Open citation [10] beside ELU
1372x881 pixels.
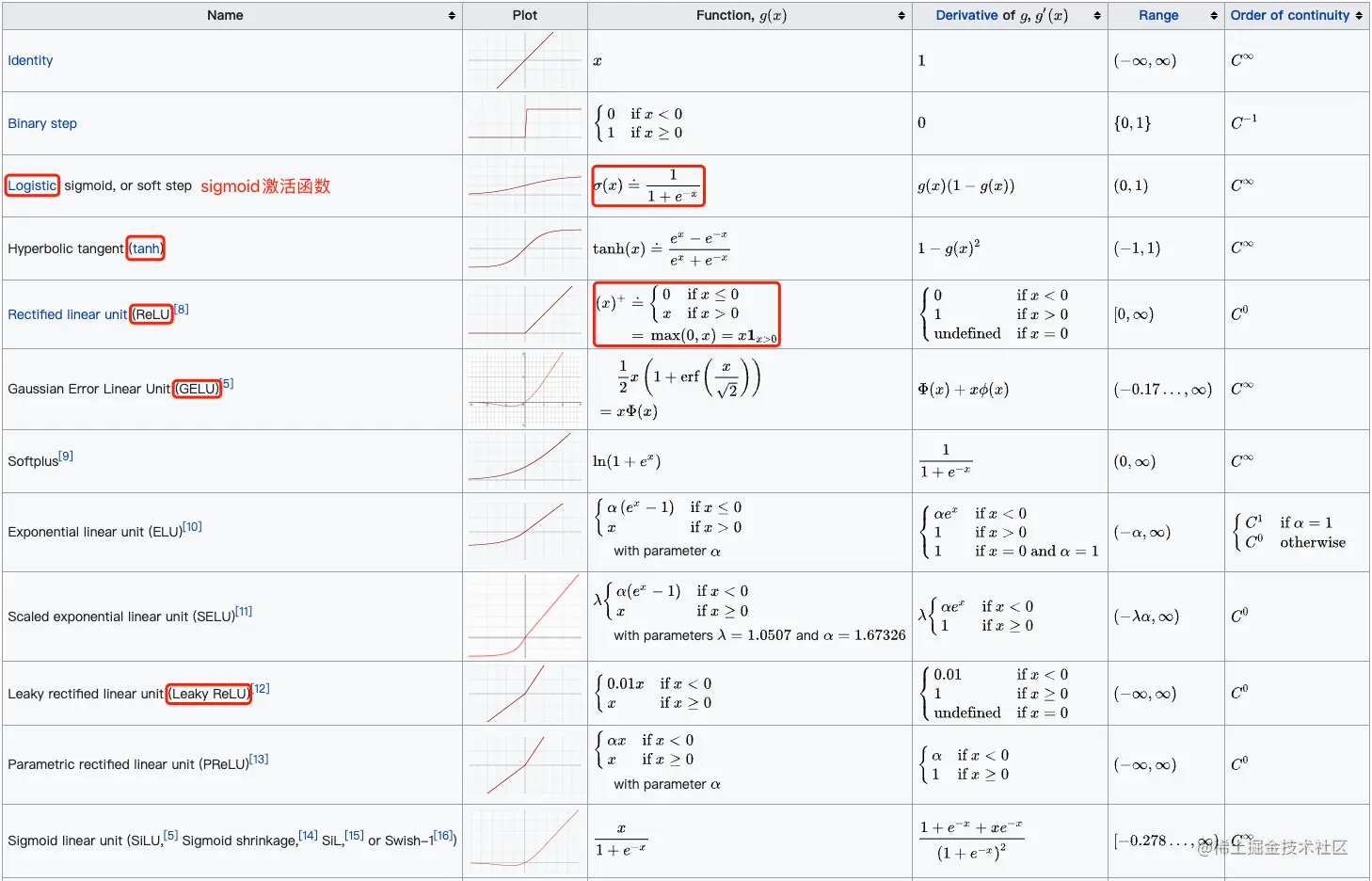pos(192,526)
